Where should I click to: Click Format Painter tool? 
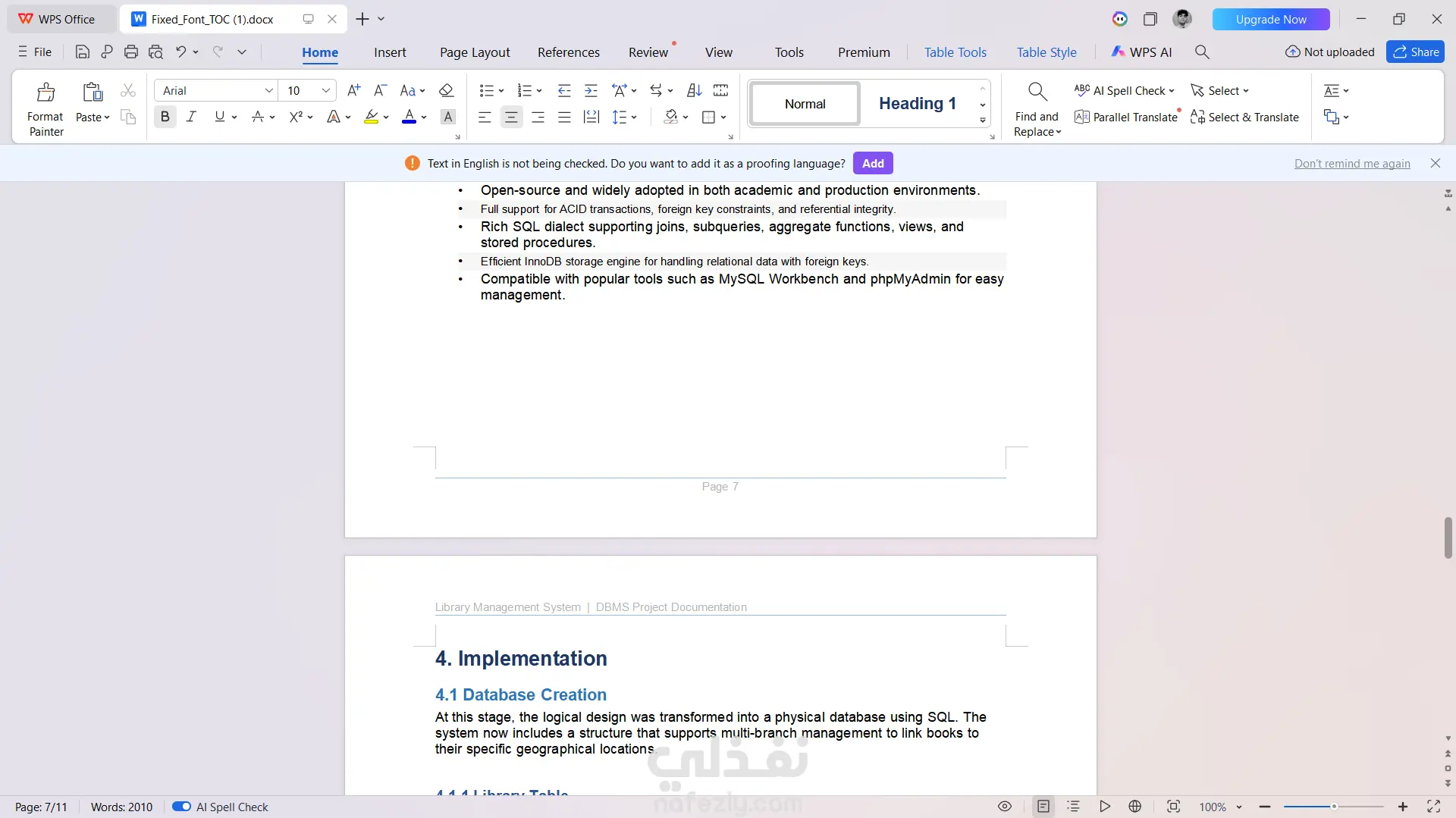pyautogui.click(x=45, y=109)
